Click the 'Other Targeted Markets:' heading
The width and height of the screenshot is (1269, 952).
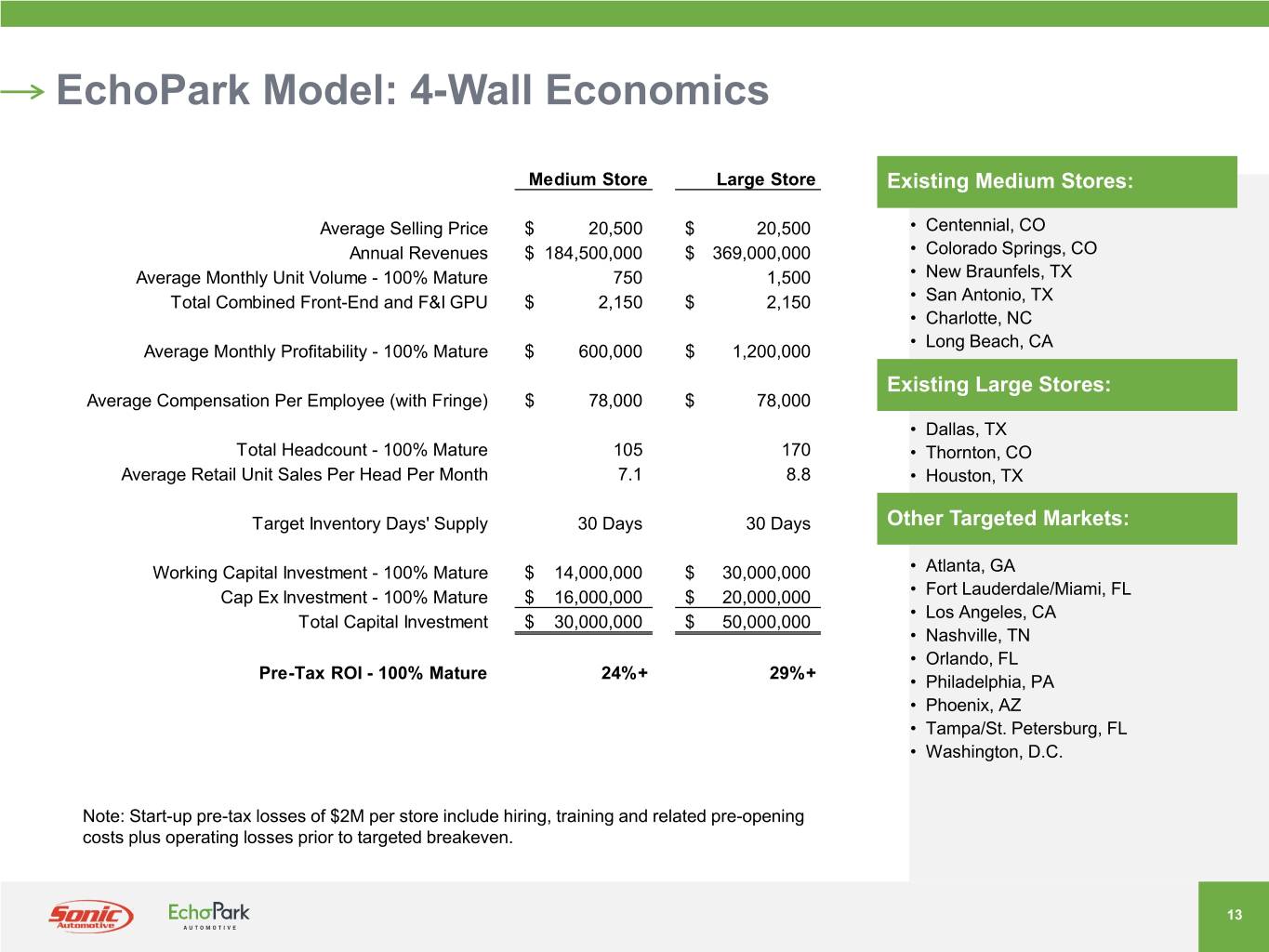[1009, 519]
